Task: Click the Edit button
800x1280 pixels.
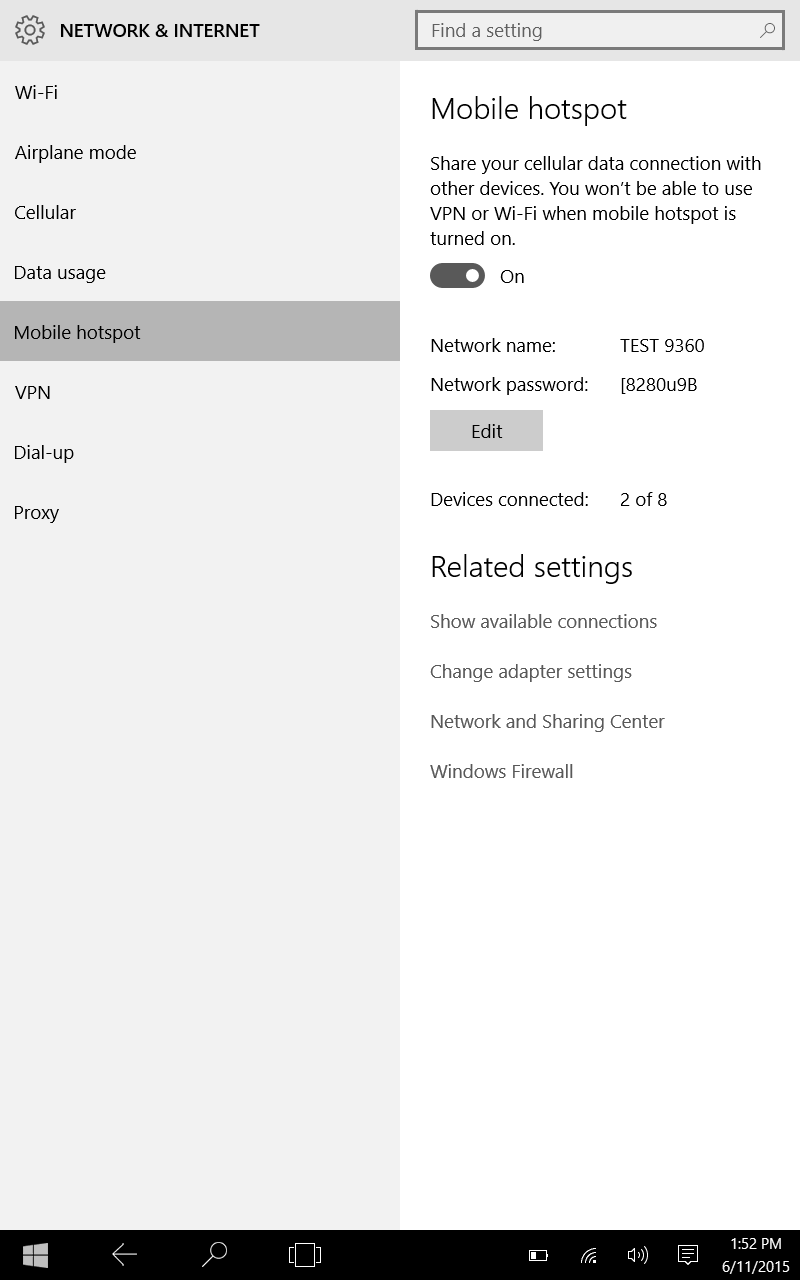Action: (486, 431)
